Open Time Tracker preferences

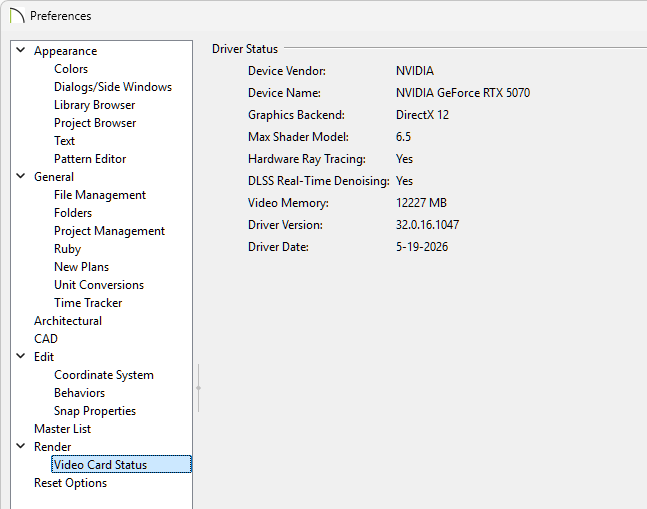click(88, 303)
